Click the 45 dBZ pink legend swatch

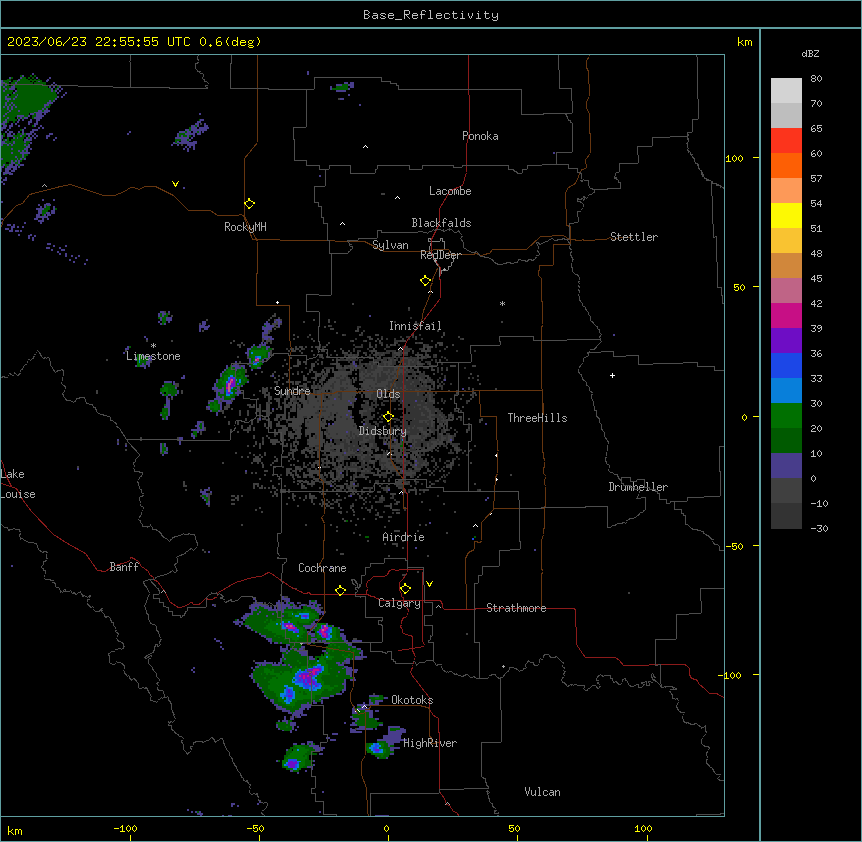786,290
